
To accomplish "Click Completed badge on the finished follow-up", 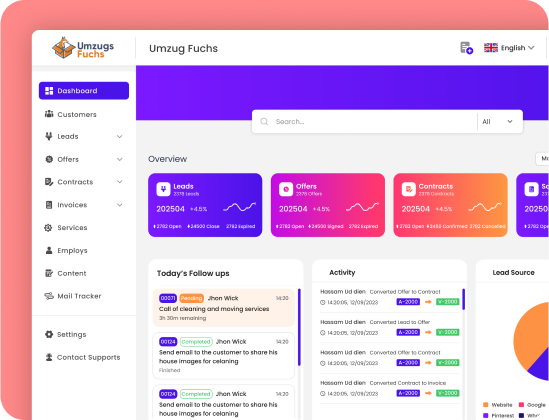I will [x=196, y=342].
